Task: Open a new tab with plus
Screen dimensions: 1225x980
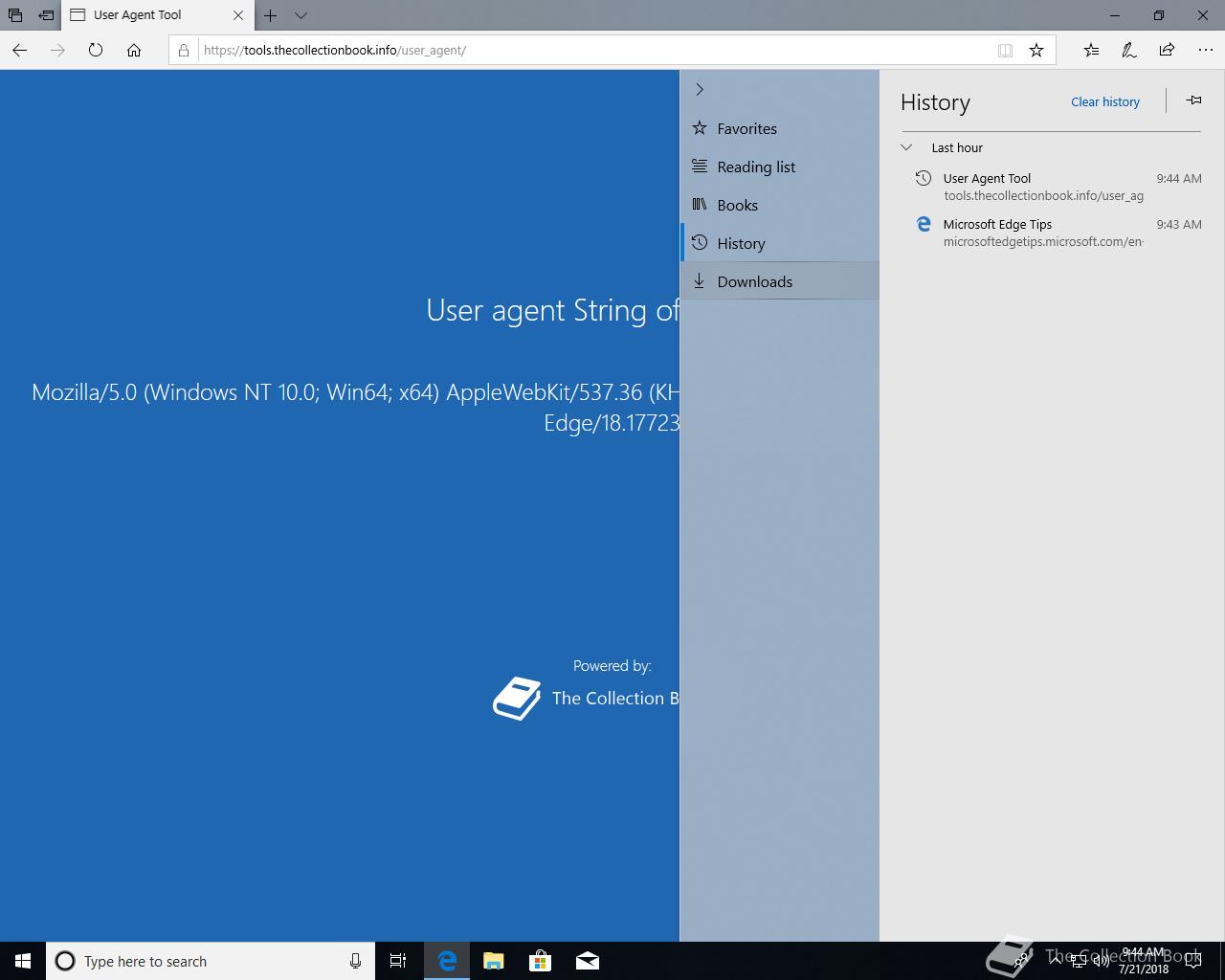Action: [x=271, y=15]
